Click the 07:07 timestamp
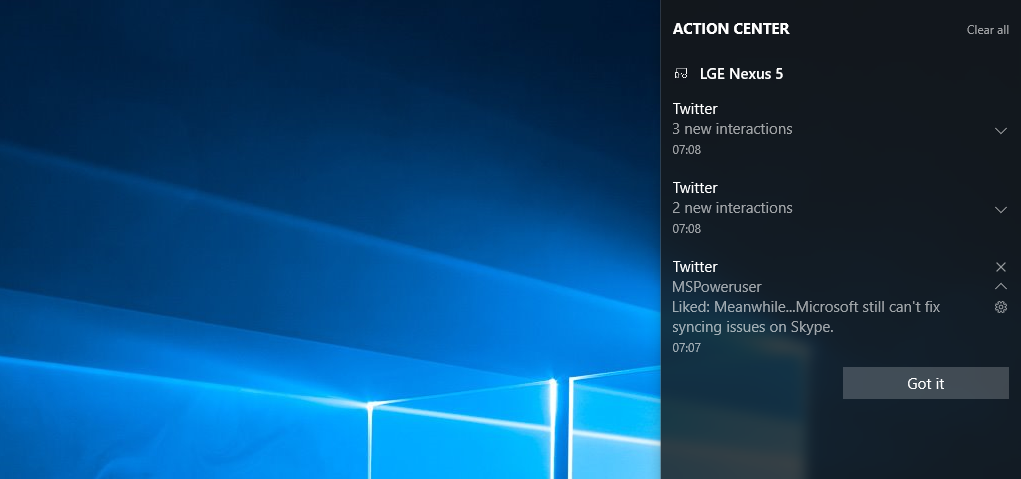 click(686, 348)
